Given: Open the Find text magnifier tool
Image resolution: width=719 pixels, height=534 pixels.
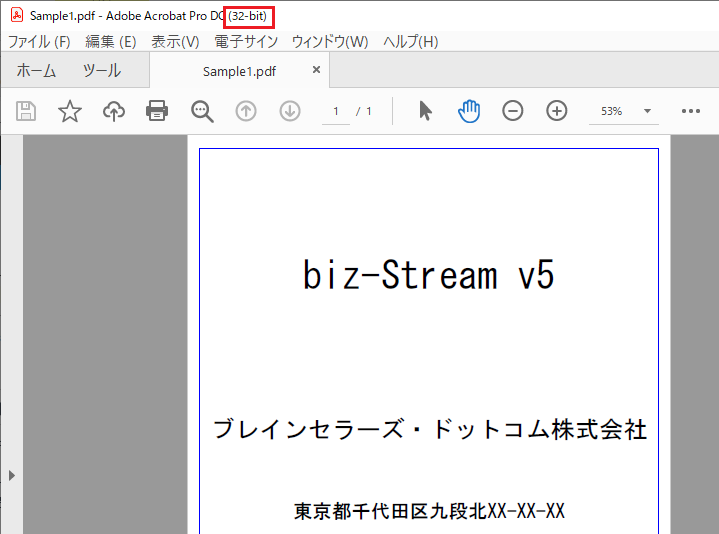Looking at the screenshot, I should (202, 111).
